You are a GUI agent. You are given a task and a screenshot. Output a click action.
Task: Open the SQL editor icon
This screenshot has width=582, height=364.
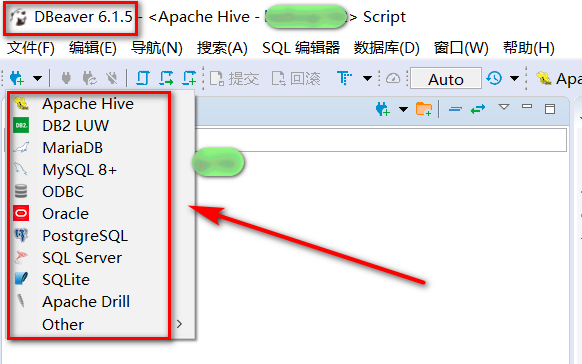coord(143,78)
